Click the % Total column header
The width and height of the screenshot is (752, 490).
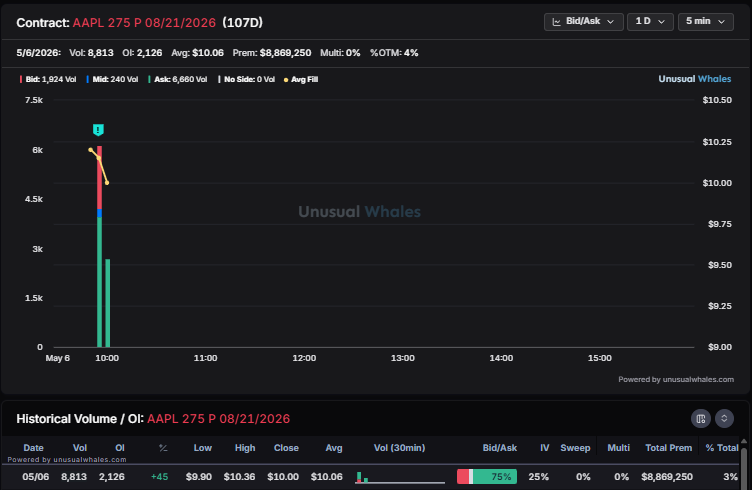(722, 448)
